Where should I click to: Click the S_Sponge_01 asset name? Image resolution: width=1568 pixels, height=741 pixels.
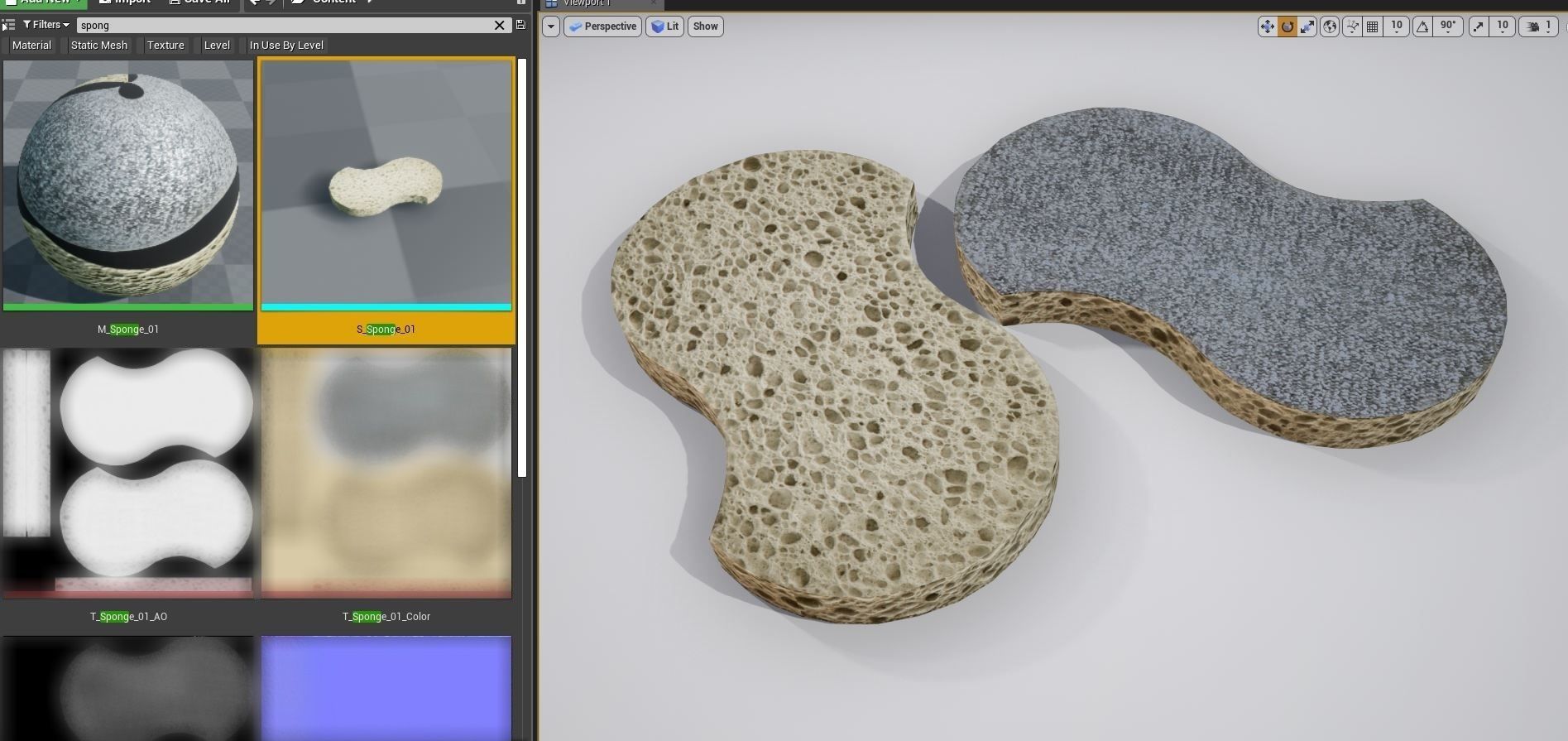point(386,330)
